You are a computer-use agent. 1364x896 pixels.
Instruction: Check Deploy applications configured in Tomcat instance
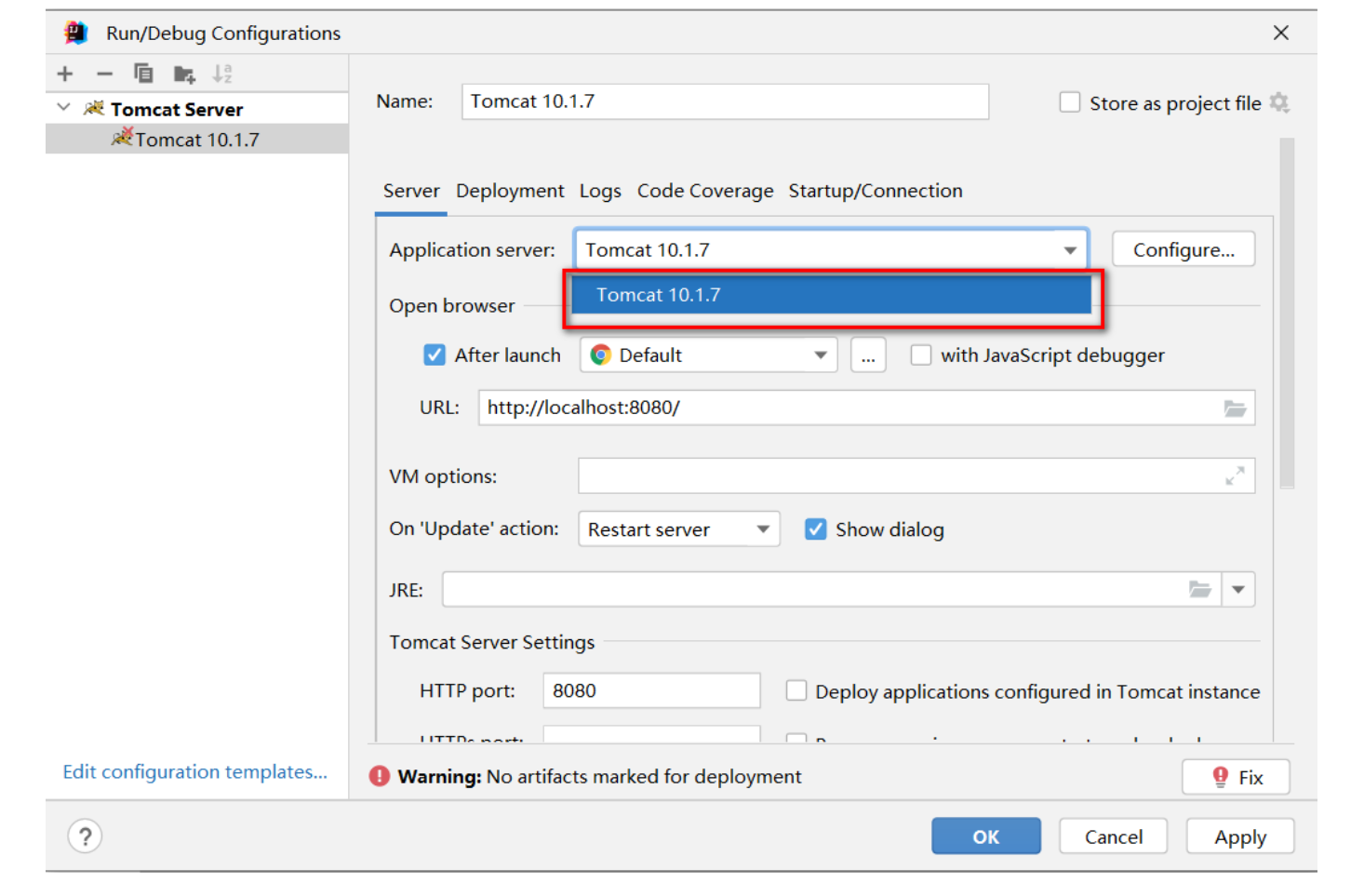[796, 691]
